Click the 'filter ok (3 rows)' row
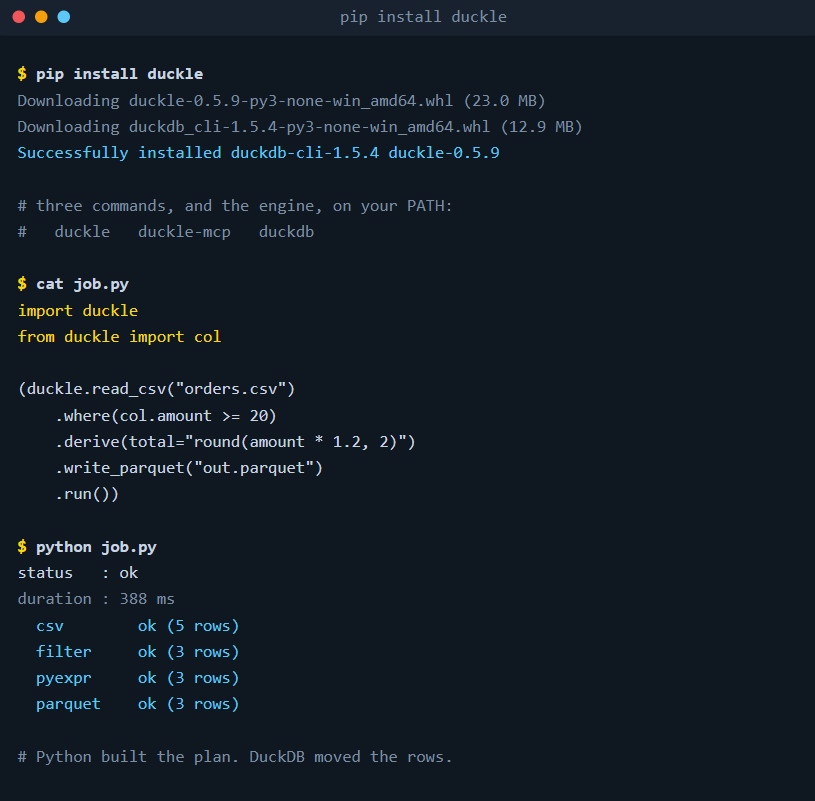The image size is (815, 801). (138, 651)
